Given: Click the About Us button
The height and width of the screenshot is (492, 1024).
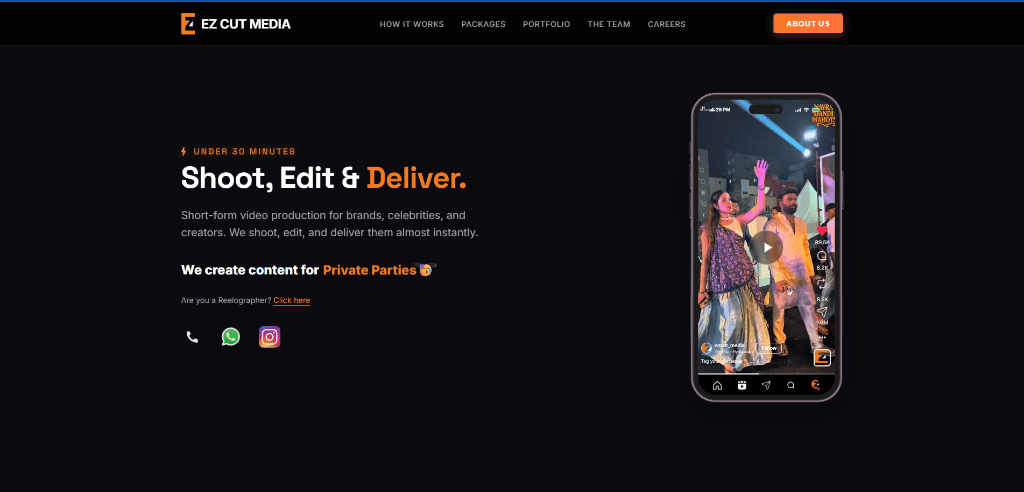Looking at the screenshot, I should (808, 24).
